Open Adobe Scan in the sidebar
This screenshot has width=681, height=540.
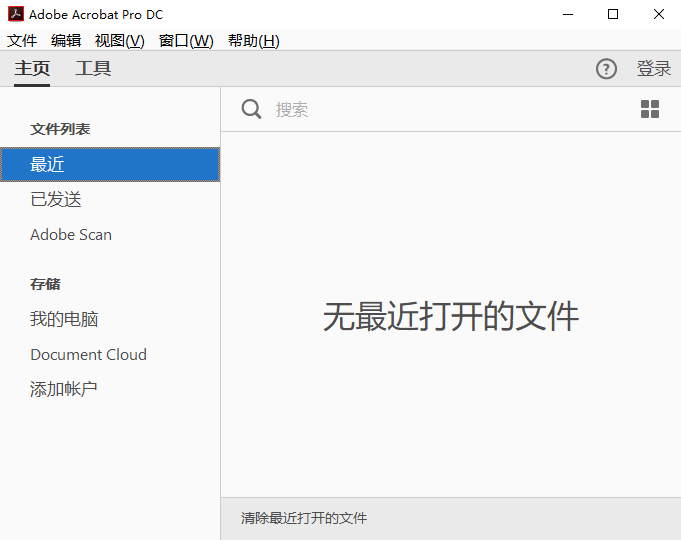tap(71, 235)
